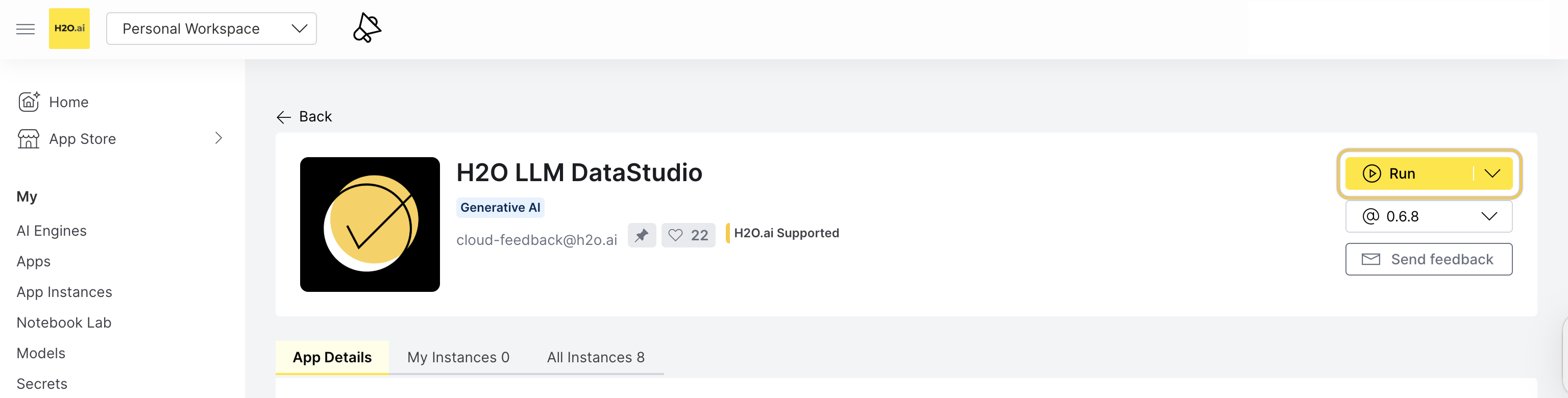The width and height of the screenshot is (1568, 398).
Task: Click the Back arrow link
Action: tap(304, 116)
